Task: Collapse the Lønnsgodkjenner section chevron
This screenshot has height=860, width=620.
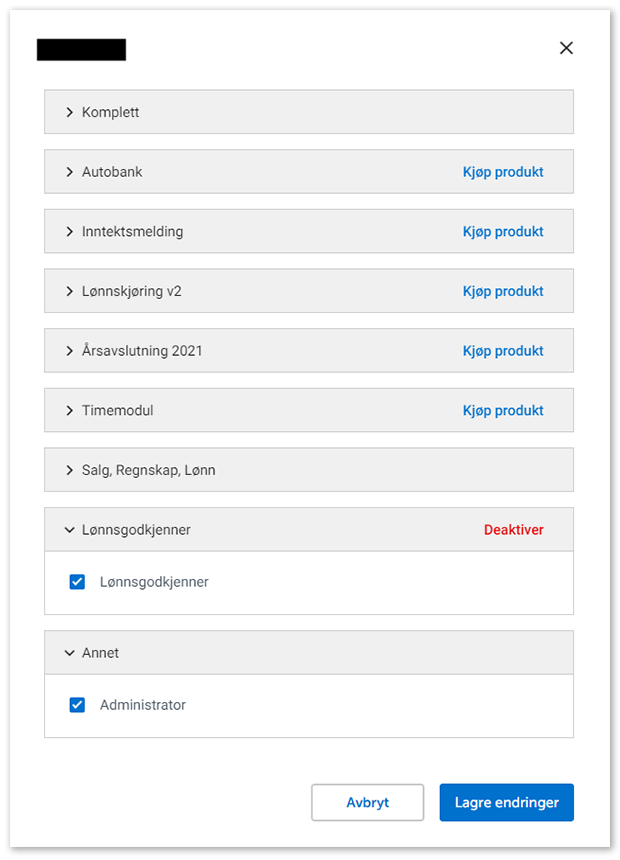Action: (x=70, y=530)
